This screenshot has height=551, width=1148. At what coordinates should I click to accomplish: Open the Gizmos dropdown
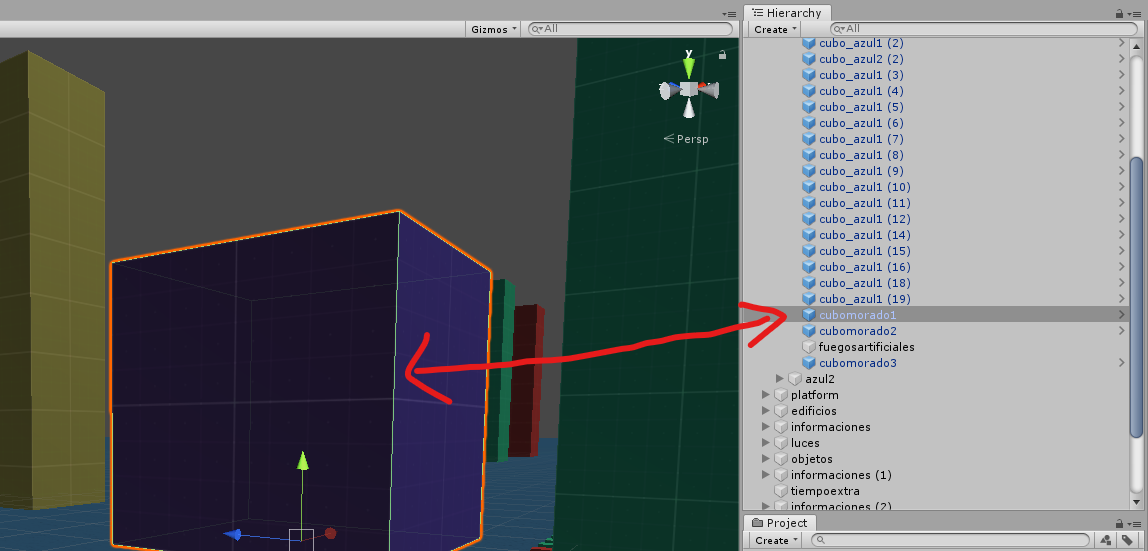click(494, 29)
